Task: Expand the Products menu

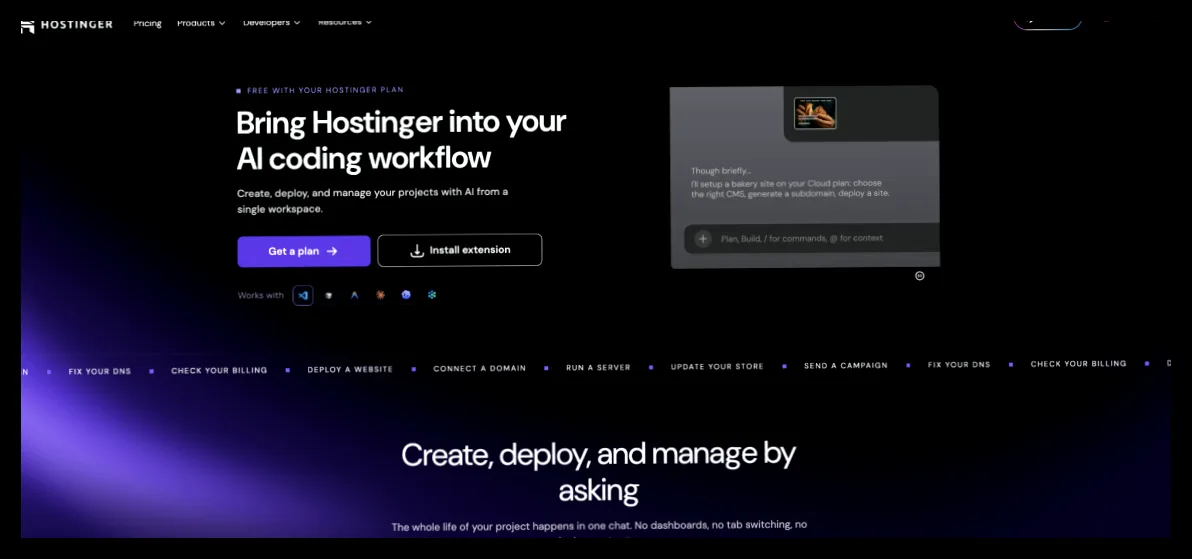Action: coord(201,23)
